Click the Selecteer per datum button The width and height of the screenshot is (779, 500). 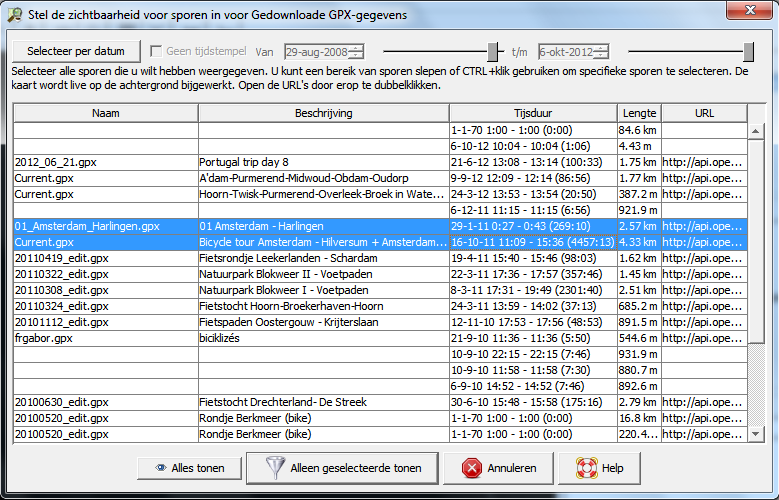77,51
